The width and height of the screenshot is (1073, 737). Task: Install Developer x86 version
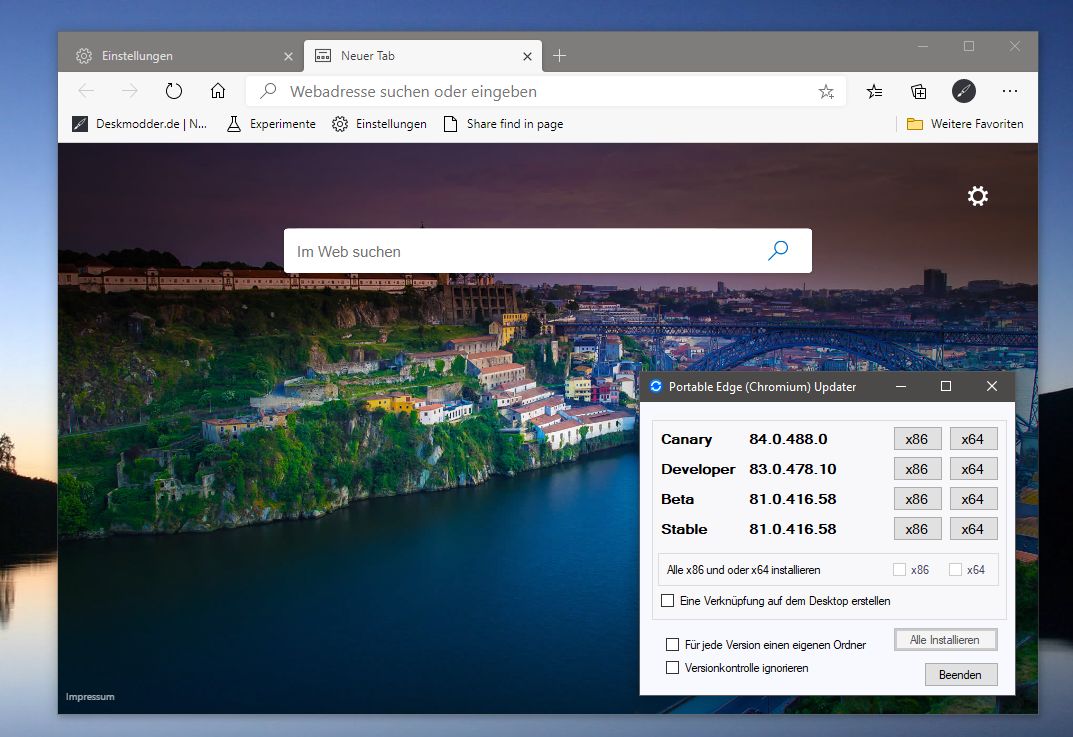point(917,469)
